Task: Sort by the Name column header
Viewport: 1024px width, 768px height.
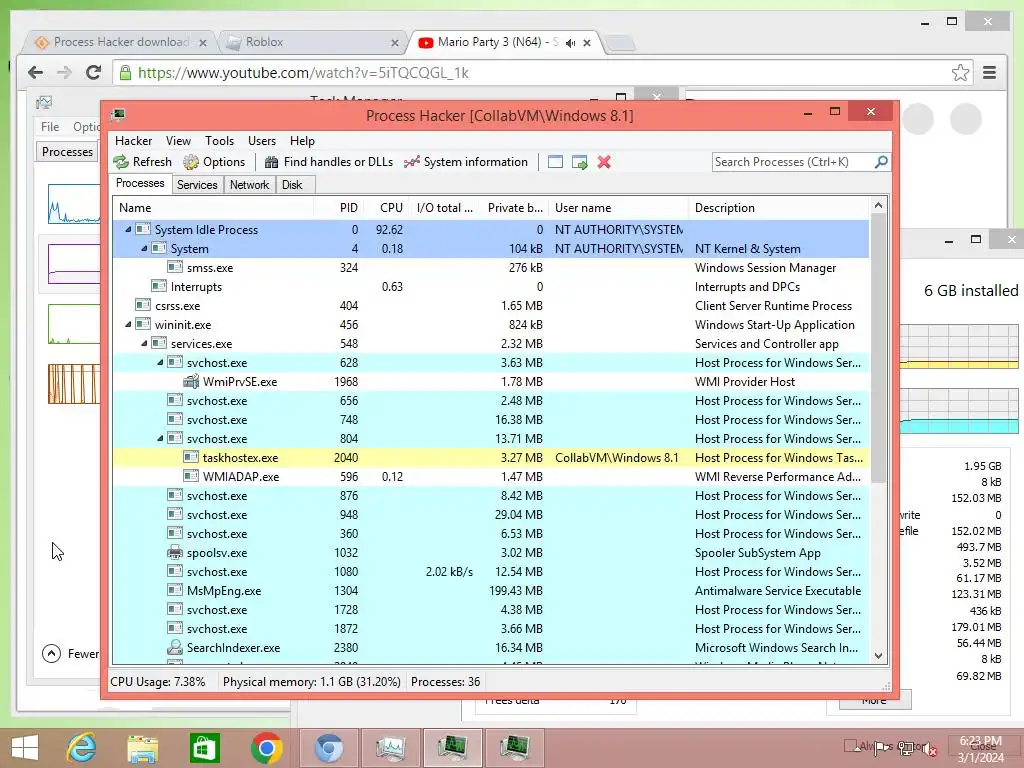Action: (x=214, y=208)
